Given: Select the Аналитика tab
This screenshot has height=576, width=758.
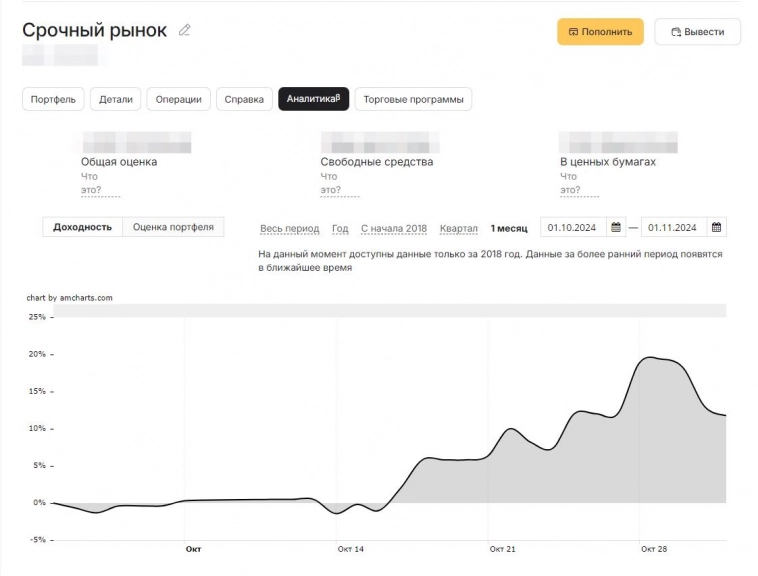Looking at the screenshot, I should click(313, 99).
